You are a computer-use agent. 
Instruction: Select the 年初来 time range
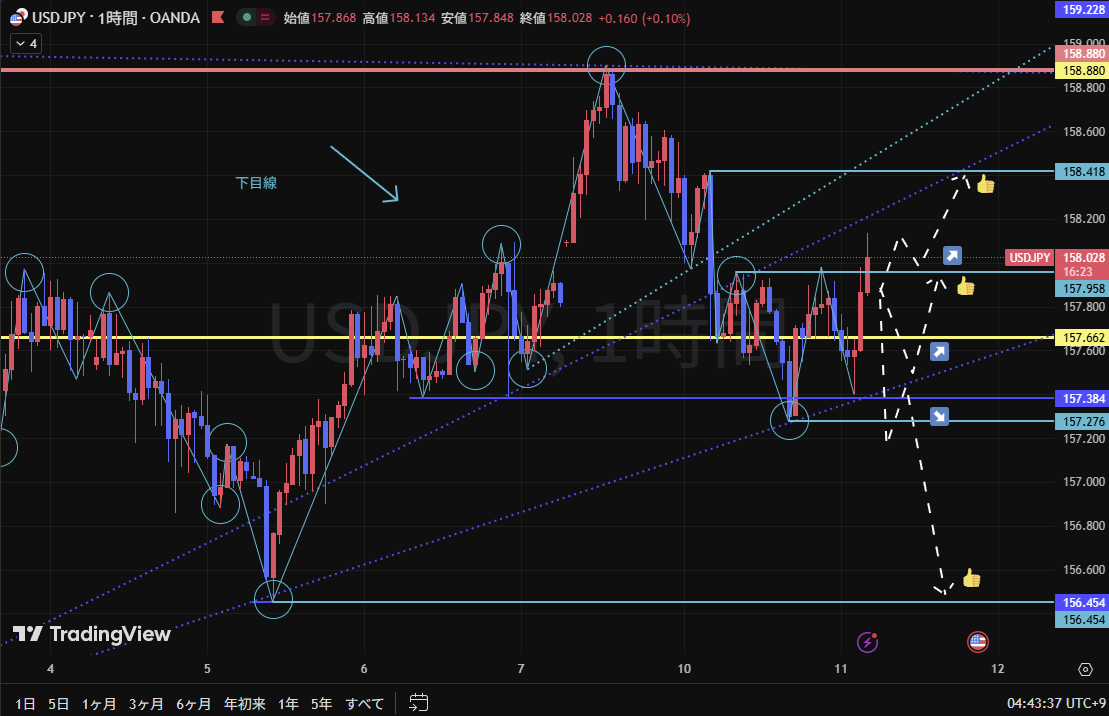pyautogui.click(x=244, y=703)
